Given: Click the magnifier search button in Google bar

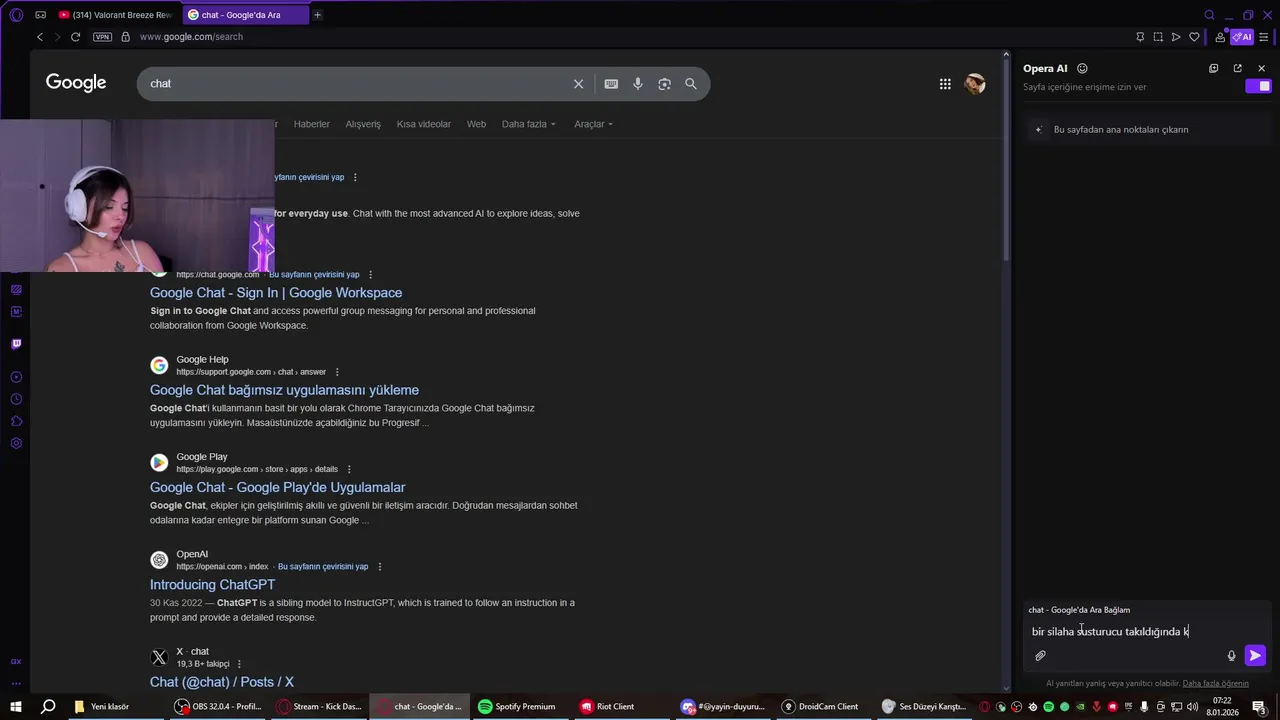Looking at the screenshot, I should pyautogui.click(x=691, y=84).
